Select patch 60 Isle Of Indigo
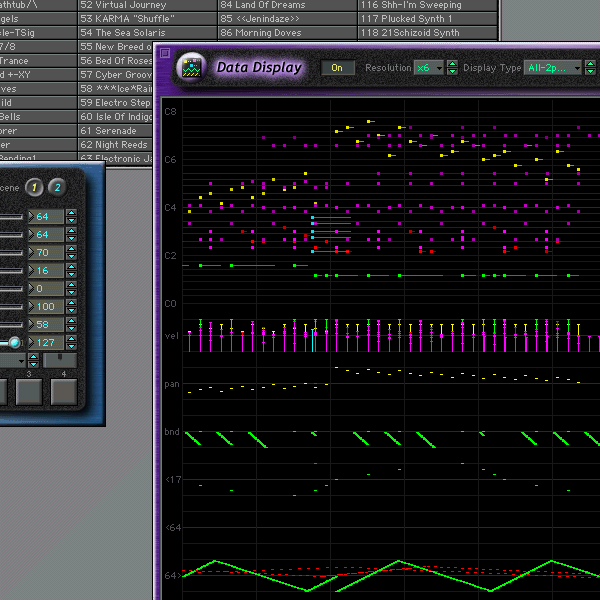The width and height of the screenshot is (600, 600). [115, 117]
